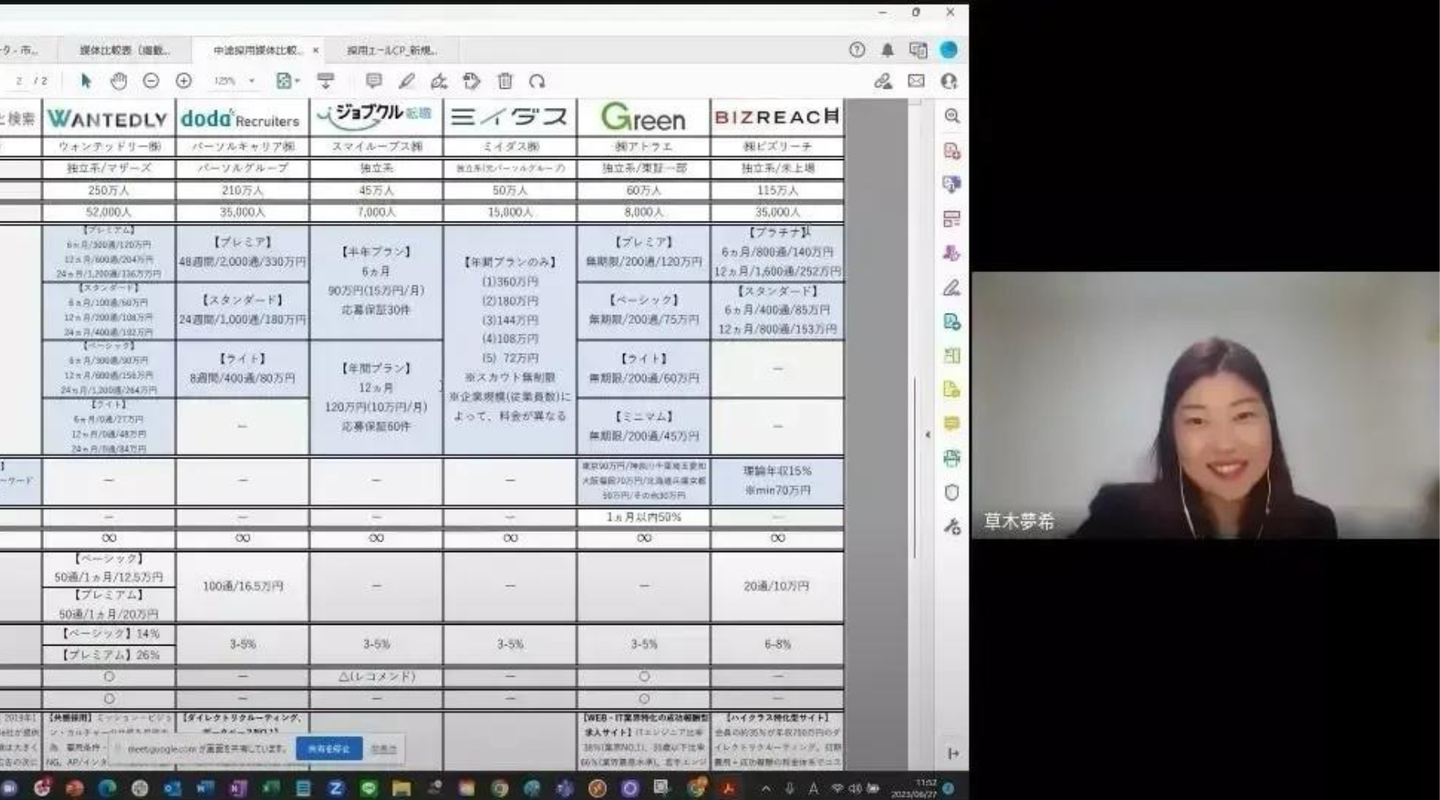This screenshot has width=1440, height=800.
Task: Switch to the 媒体比較表 tab
Action: pyautogui.click(x=124, y=49)
